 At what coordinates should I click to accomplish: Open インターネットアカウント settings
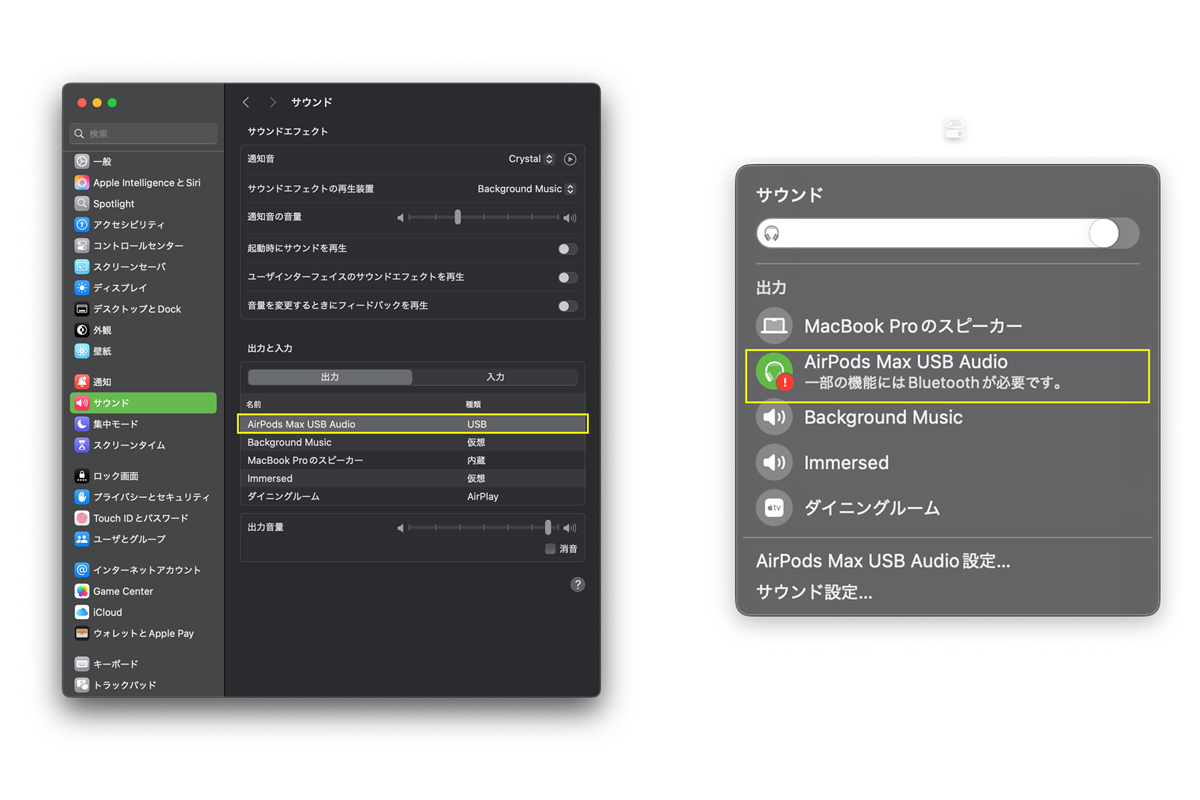[x=143, y=570]
